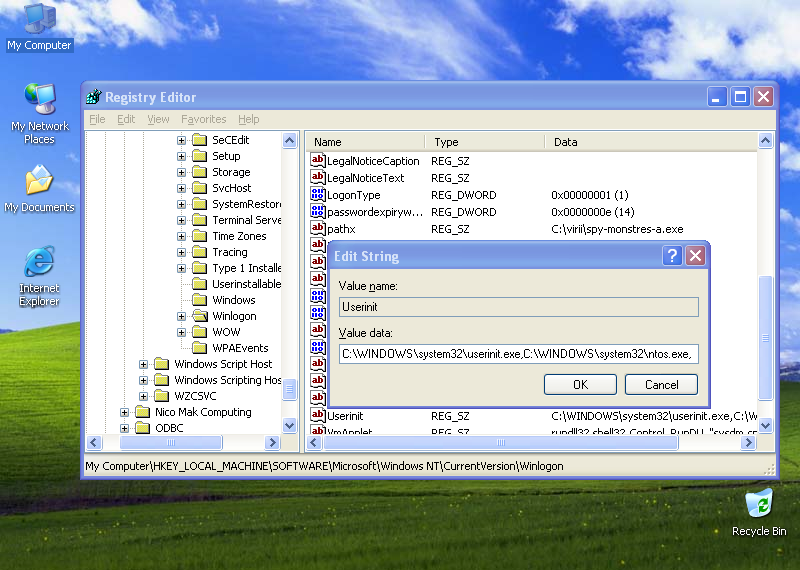Screen dimensions: 800x570
Task: Open My Network Places desktop icon
Action: click(x=39, y=113)
